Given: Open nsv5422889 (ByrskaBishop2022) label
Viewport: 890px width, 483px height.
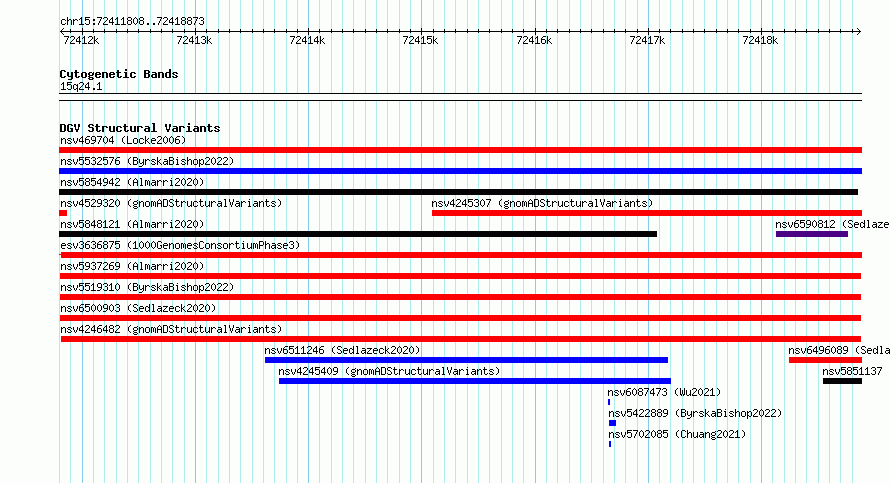Looking at the screenshot, I should point(695,413).
